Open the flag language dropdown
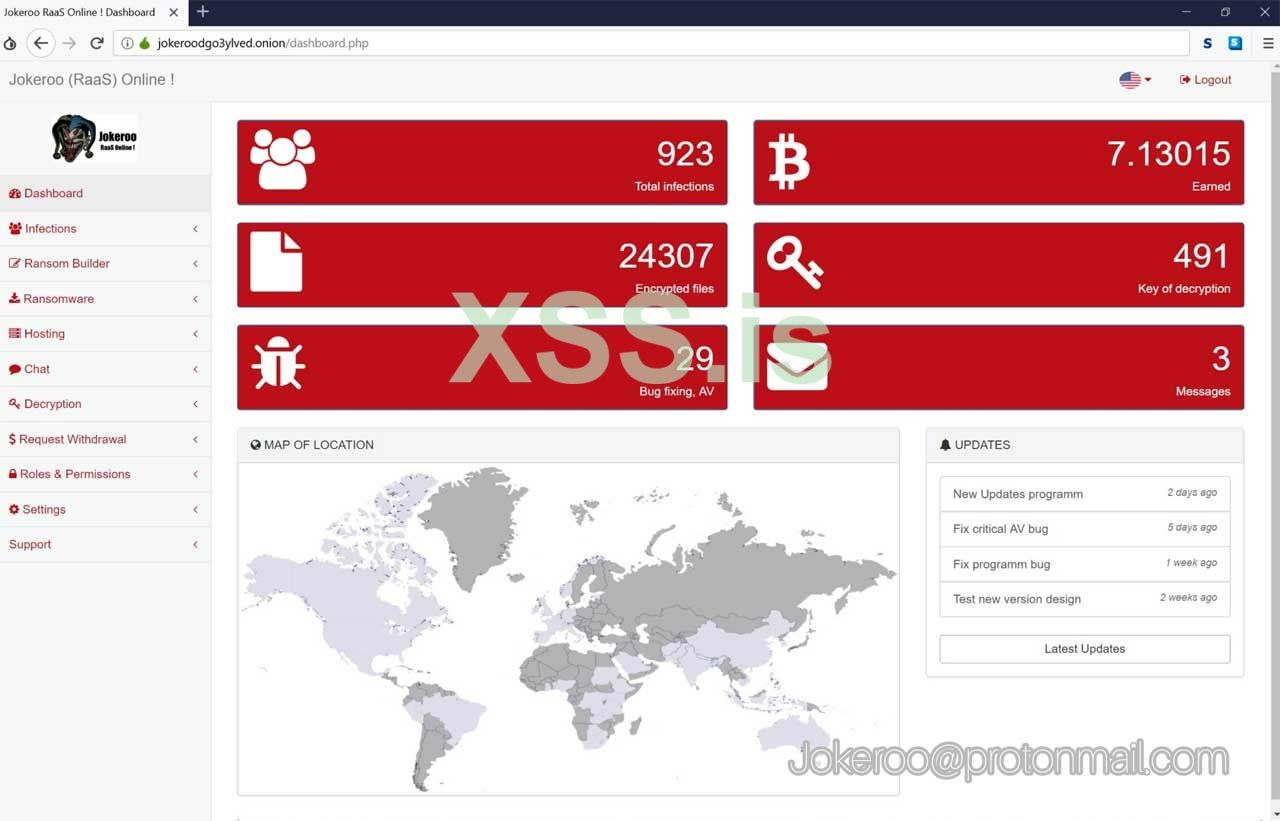This screenshot has height=821, width=1280. tap(1135, 80)
